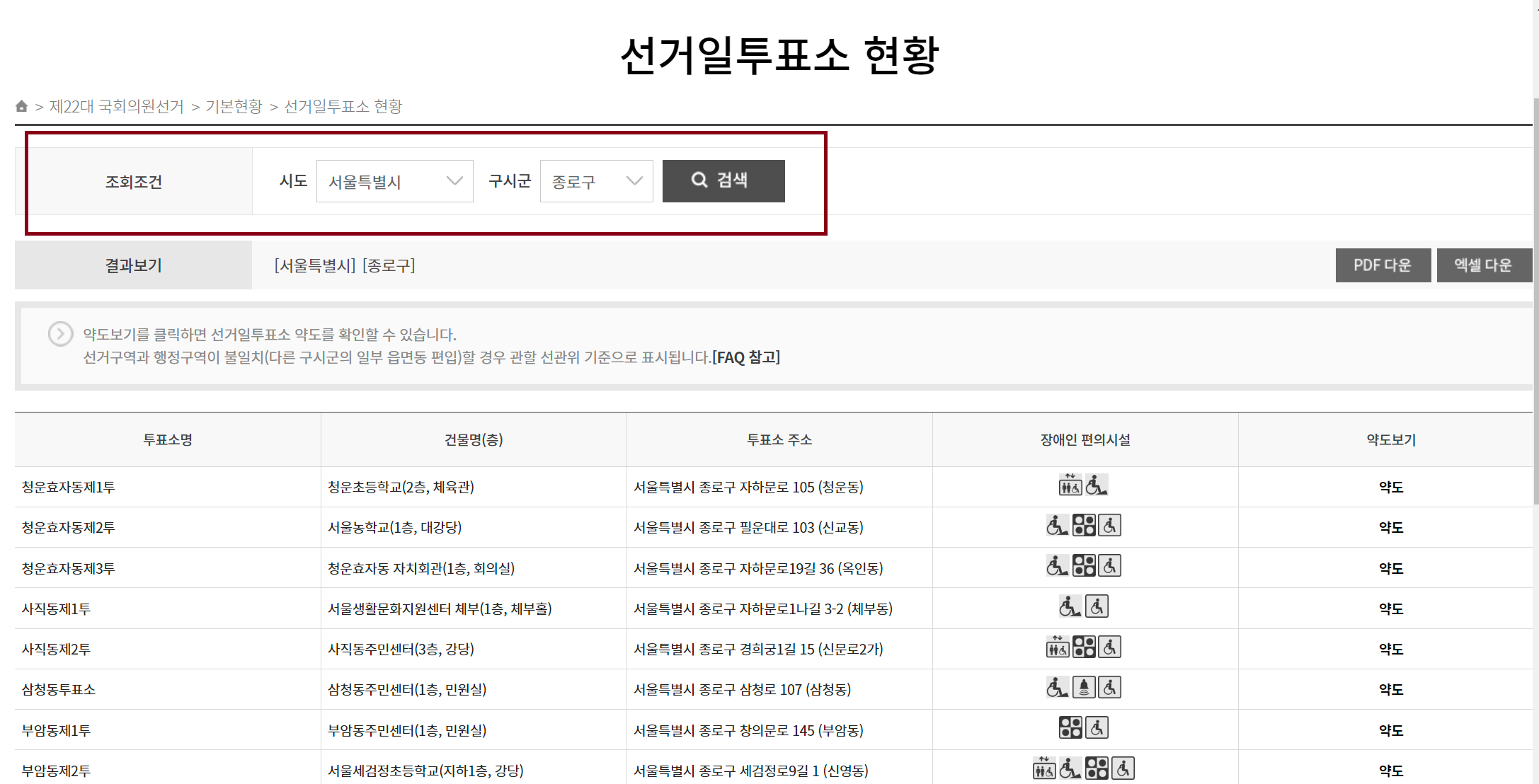Click wheelchair ramp icon in 사직동제1투 row

(1070, 606)
